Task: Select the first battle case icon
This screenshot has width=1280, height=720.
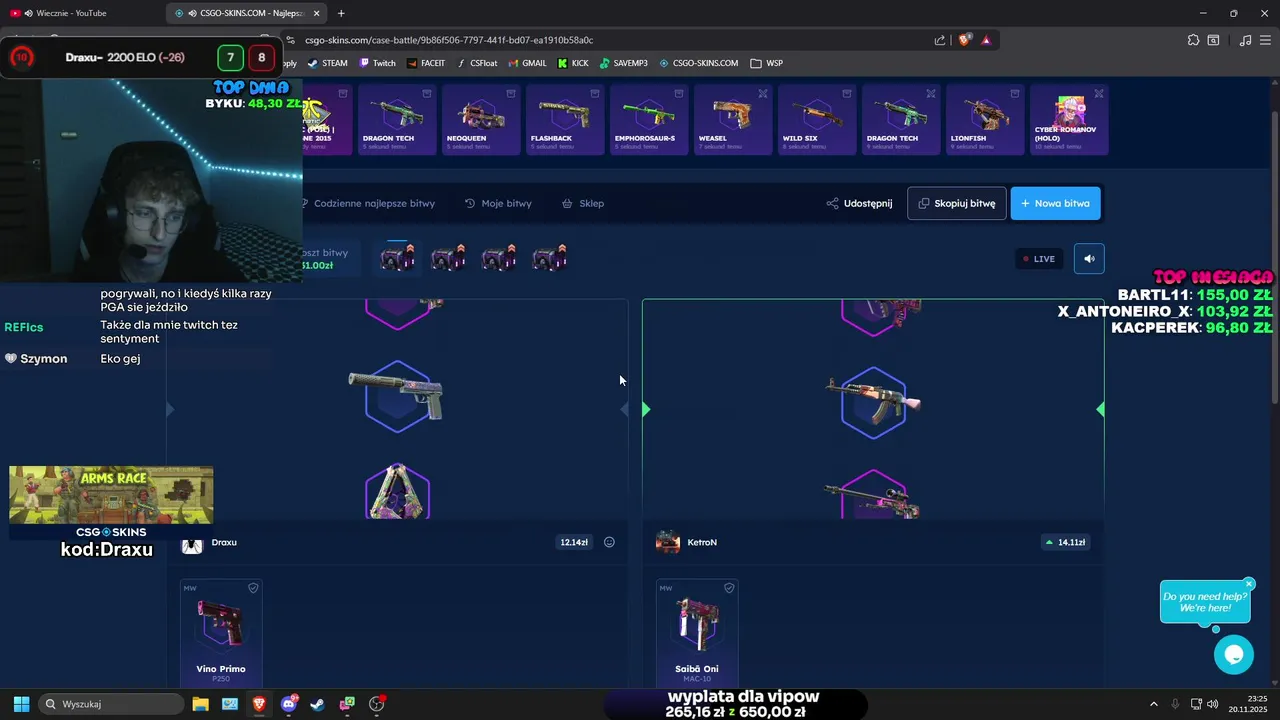Action: coord(398,258)
